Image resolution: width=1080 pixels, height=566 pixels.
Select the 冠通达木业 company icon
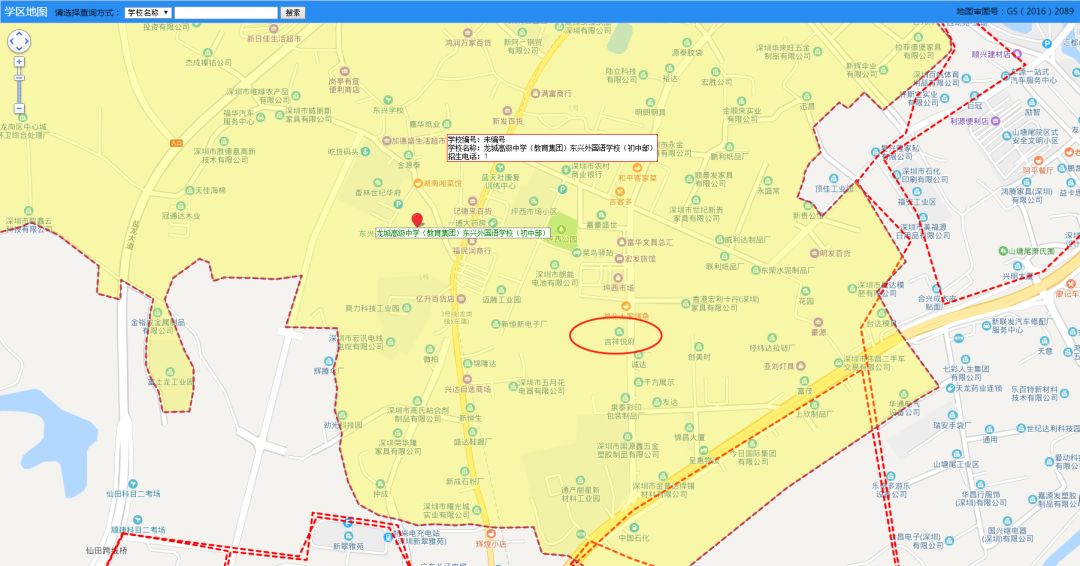click(x=180, y=206)
